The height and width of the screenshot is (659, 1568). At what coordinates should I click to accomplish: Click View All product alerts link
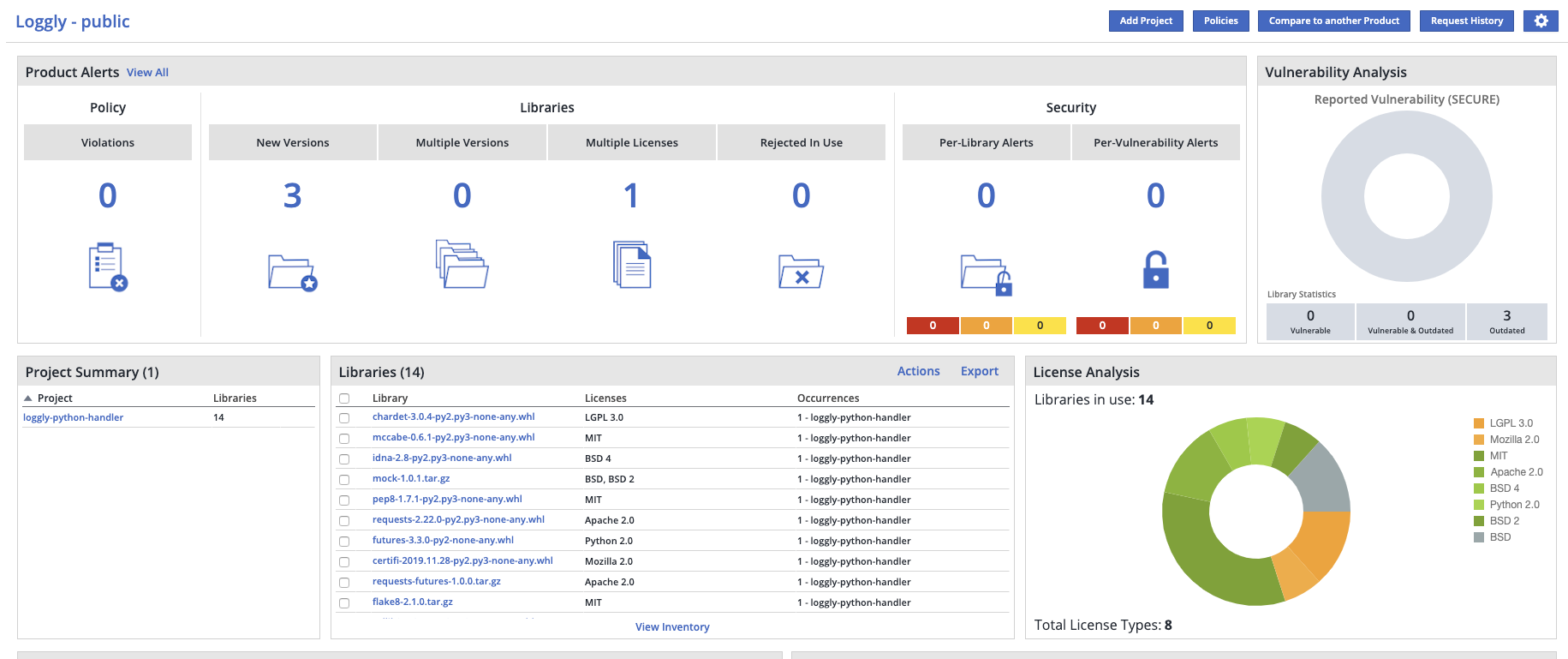coord(147,73)
